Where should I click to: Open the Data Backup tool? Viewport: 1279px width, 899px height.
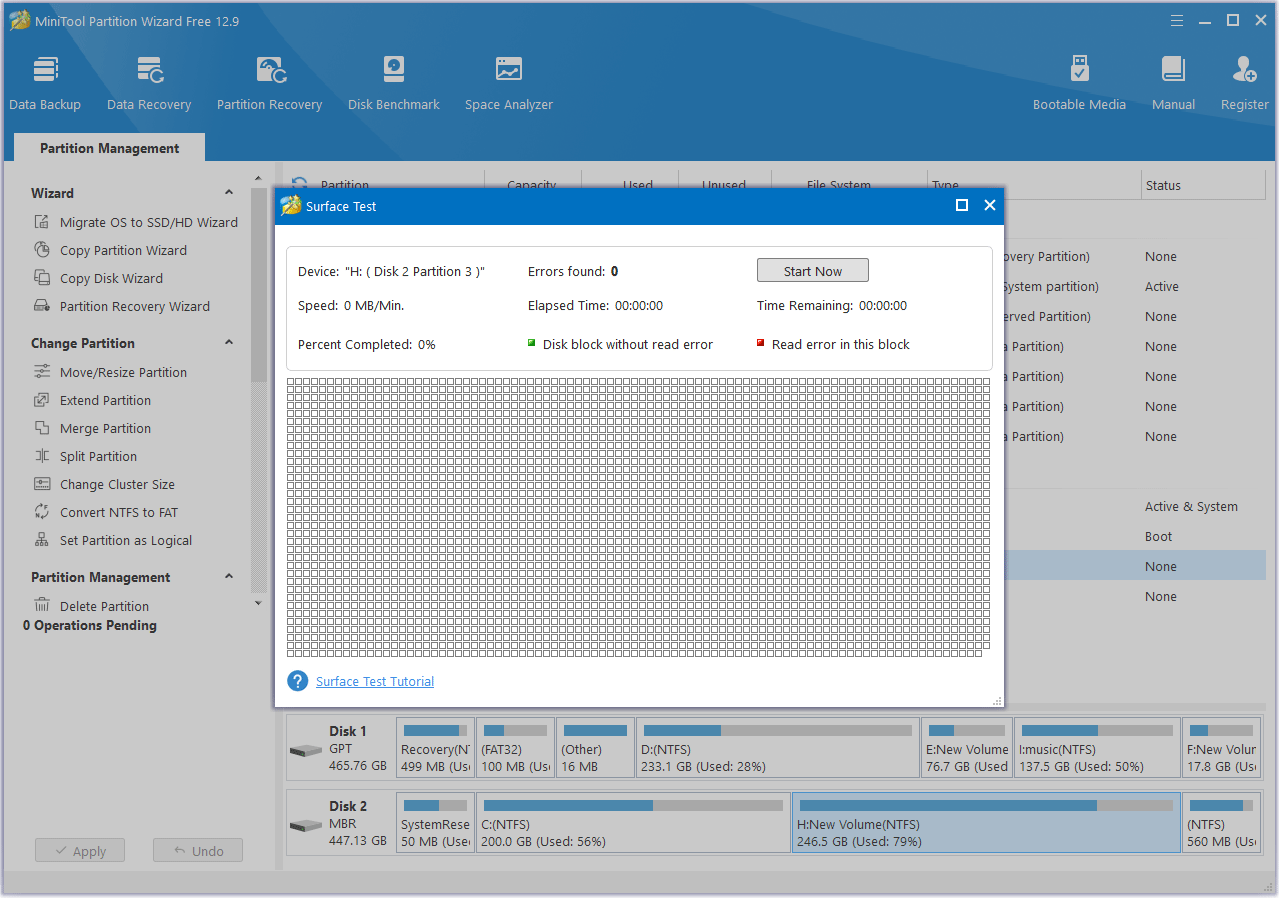(45, 84)
